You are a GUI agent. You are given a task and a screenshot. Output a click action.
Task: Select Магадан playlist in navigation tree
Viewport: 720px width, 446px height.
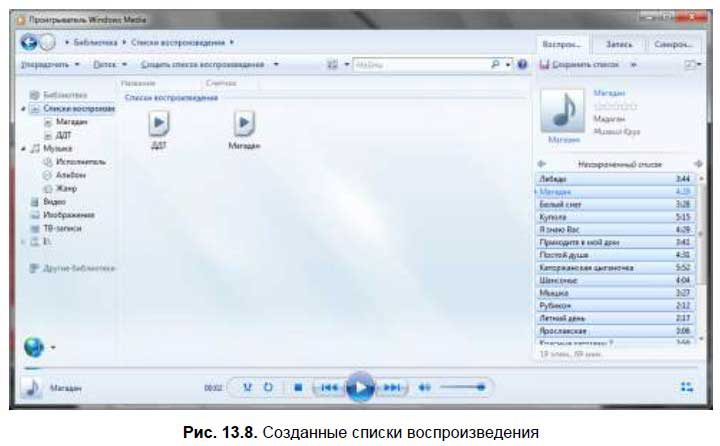[x=71, y=122]
